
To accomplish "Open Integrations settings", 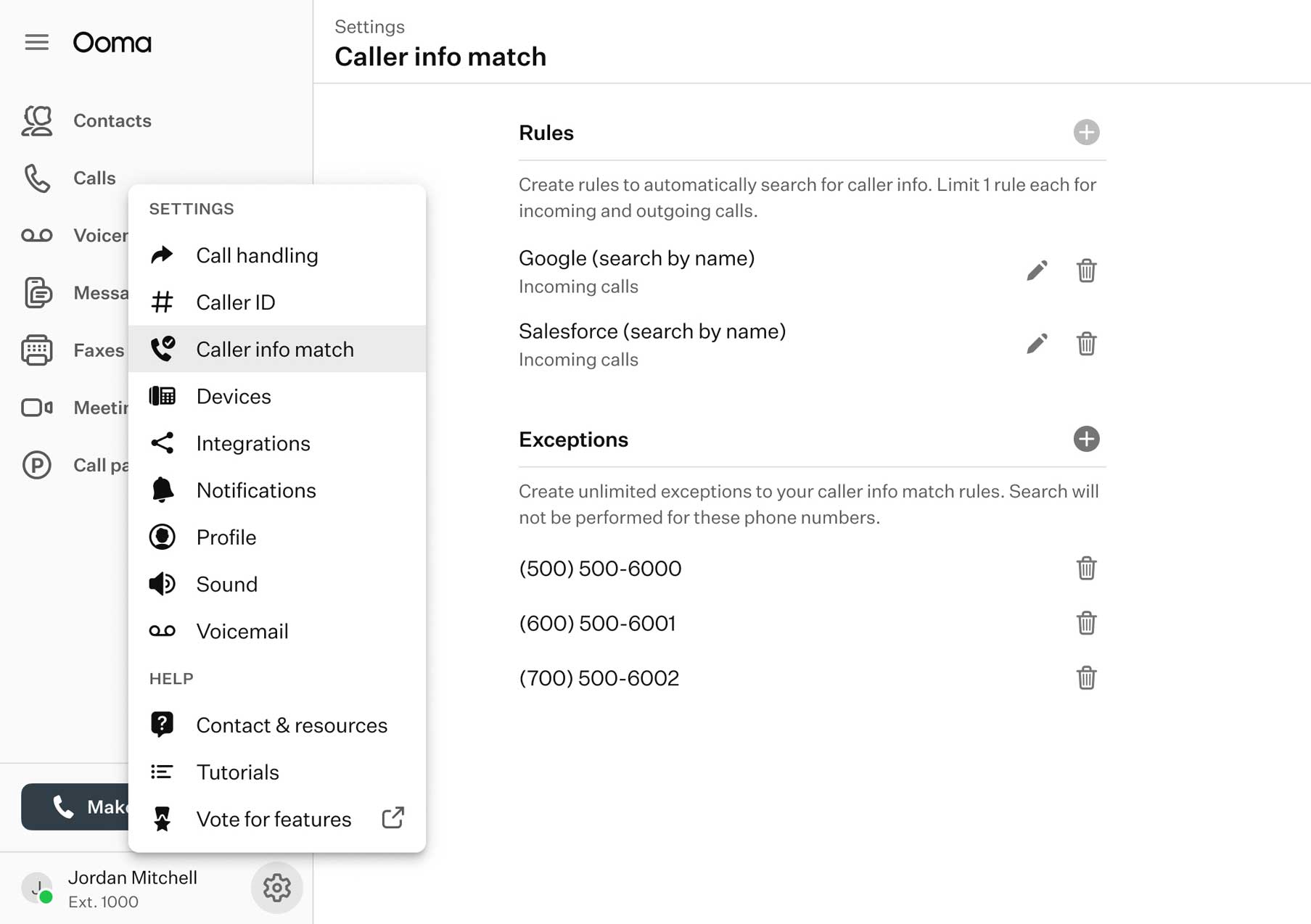I will coord(252,443).
